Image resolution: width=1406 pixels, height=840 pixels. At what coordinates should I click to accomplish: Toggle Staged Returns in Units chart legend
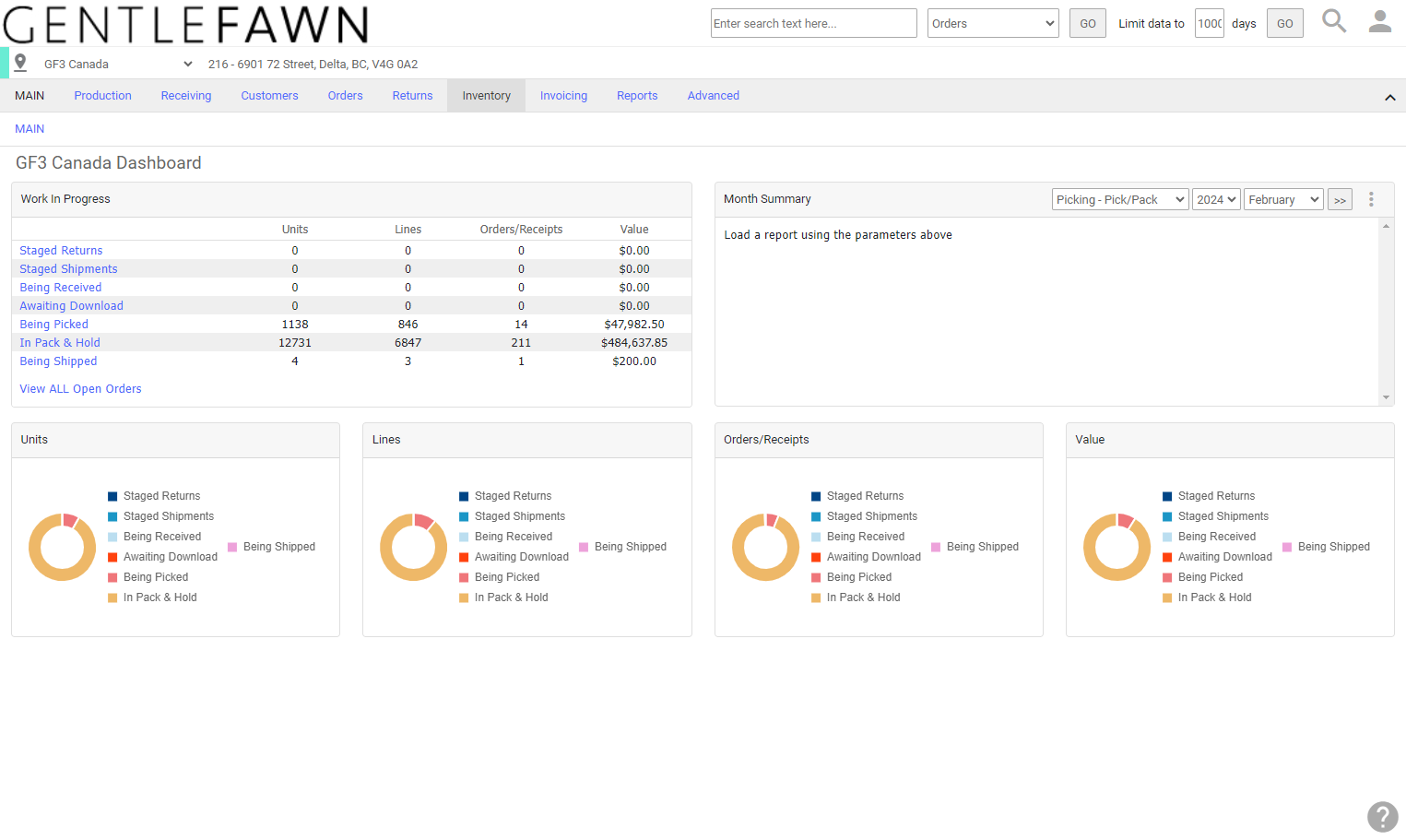[x=154, y=496]
